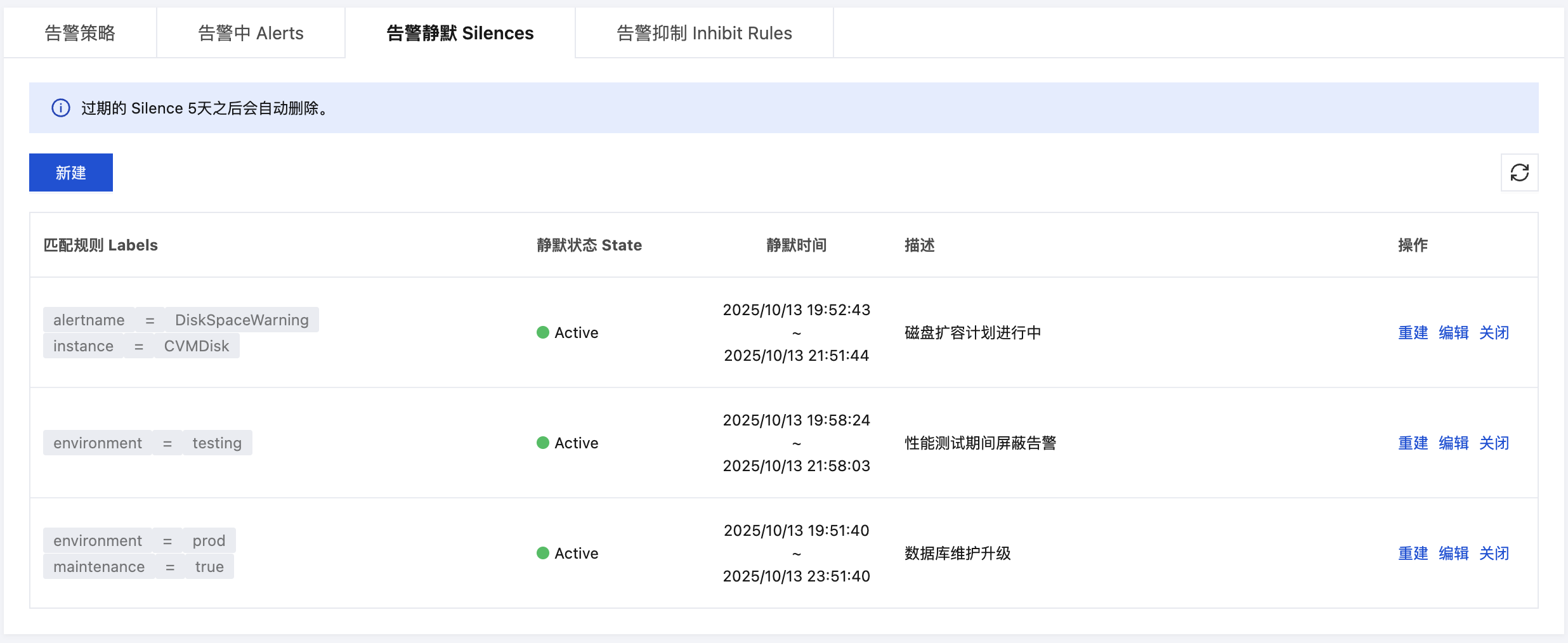Screen dimensions: 1568x643
Task: Edit the DiskSpaceWarning silence via 编辑
Action: click(1454, 332)
